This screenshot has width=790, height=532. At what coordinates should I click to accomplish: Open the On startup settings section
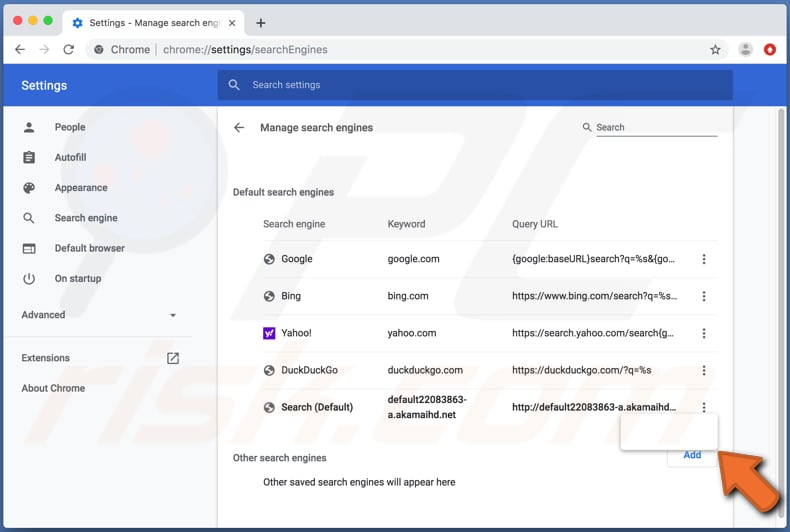77,279
